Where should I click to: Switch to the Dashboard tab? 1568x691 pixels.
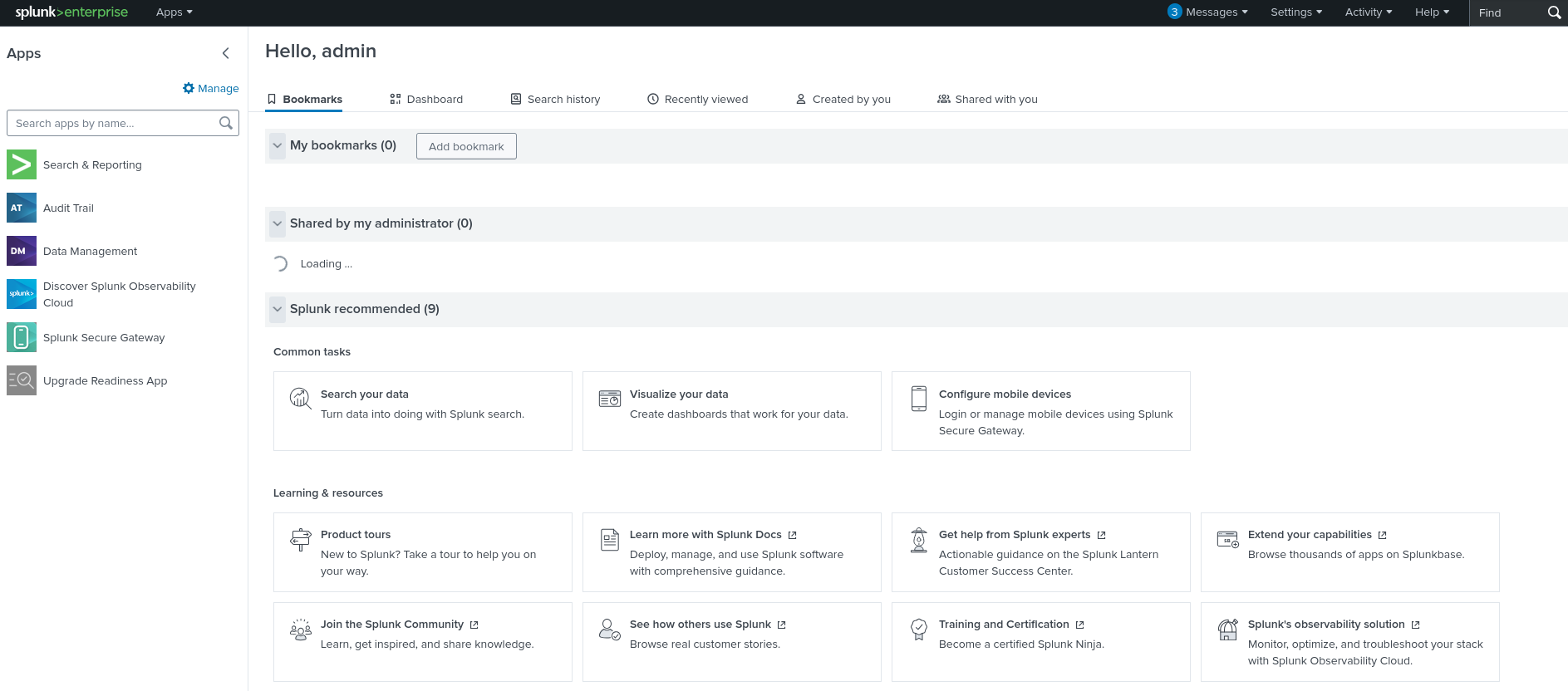(x=426, y=99)
